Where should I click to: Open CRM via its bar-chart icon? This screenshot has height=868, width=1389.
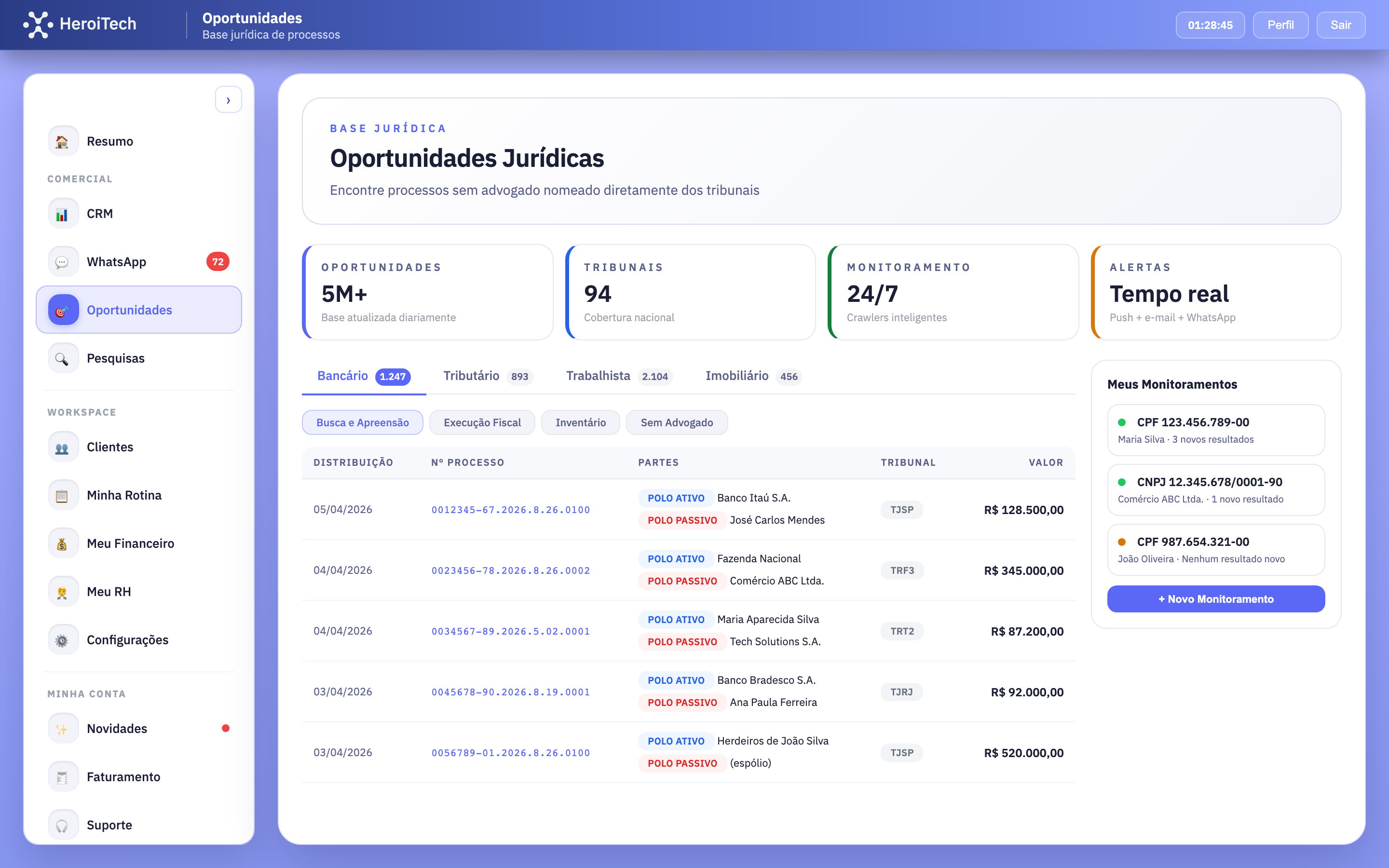(x=63, y=214)
